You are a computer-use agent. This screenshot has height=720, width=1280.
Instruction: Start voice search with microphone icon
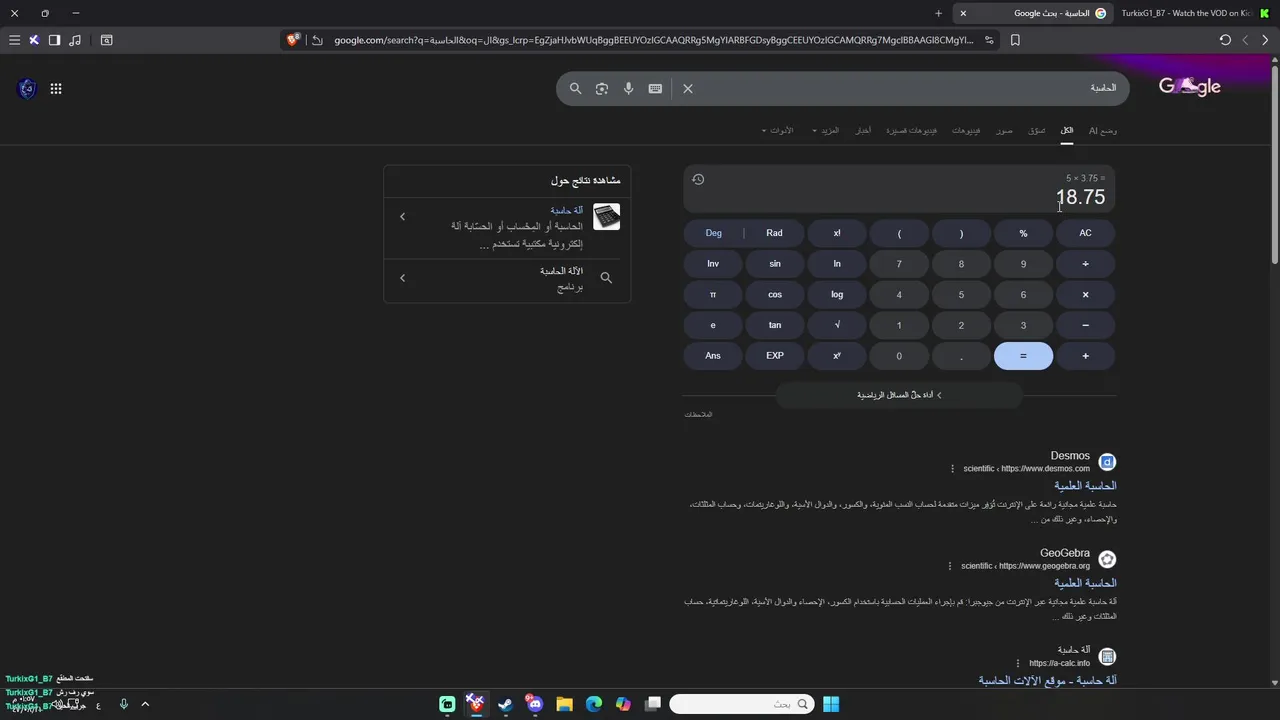coord(628,88)
